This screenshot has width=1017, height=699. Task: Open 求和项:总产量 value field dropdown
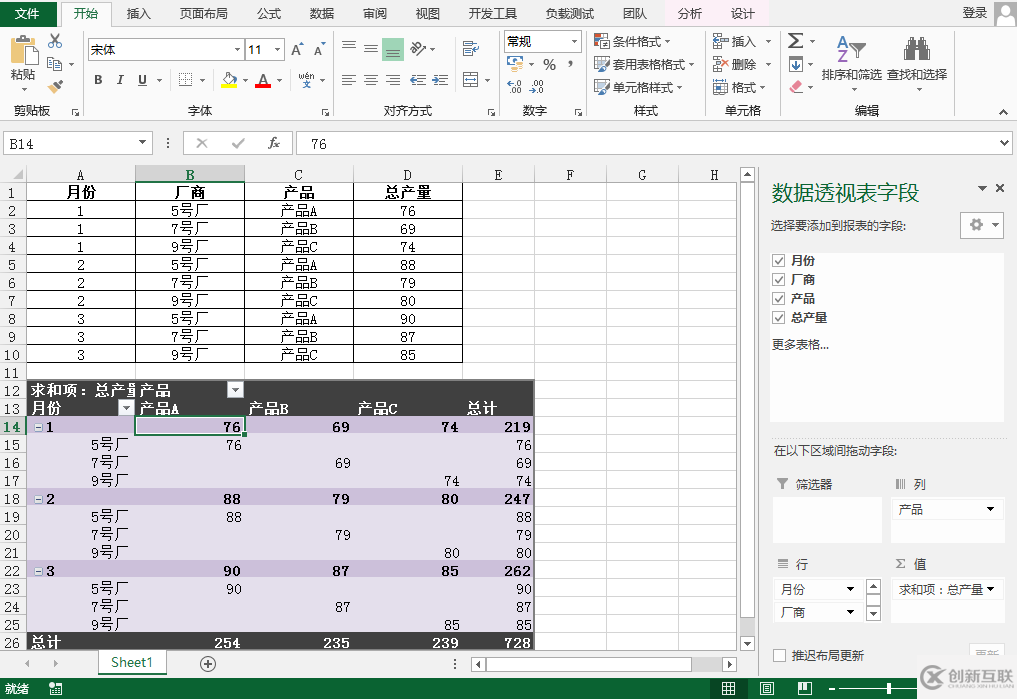point(990,589)
